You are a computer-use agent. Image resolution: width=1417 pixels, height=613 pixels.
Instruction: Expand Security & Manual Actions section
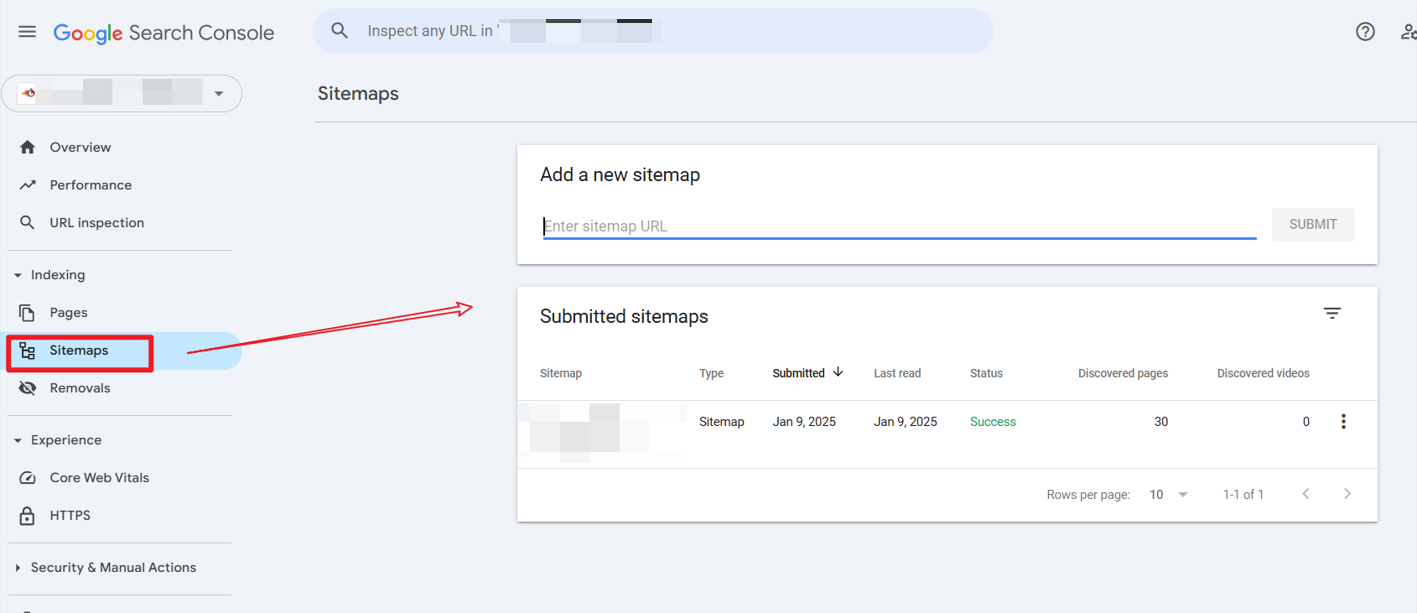click(113, 567)
